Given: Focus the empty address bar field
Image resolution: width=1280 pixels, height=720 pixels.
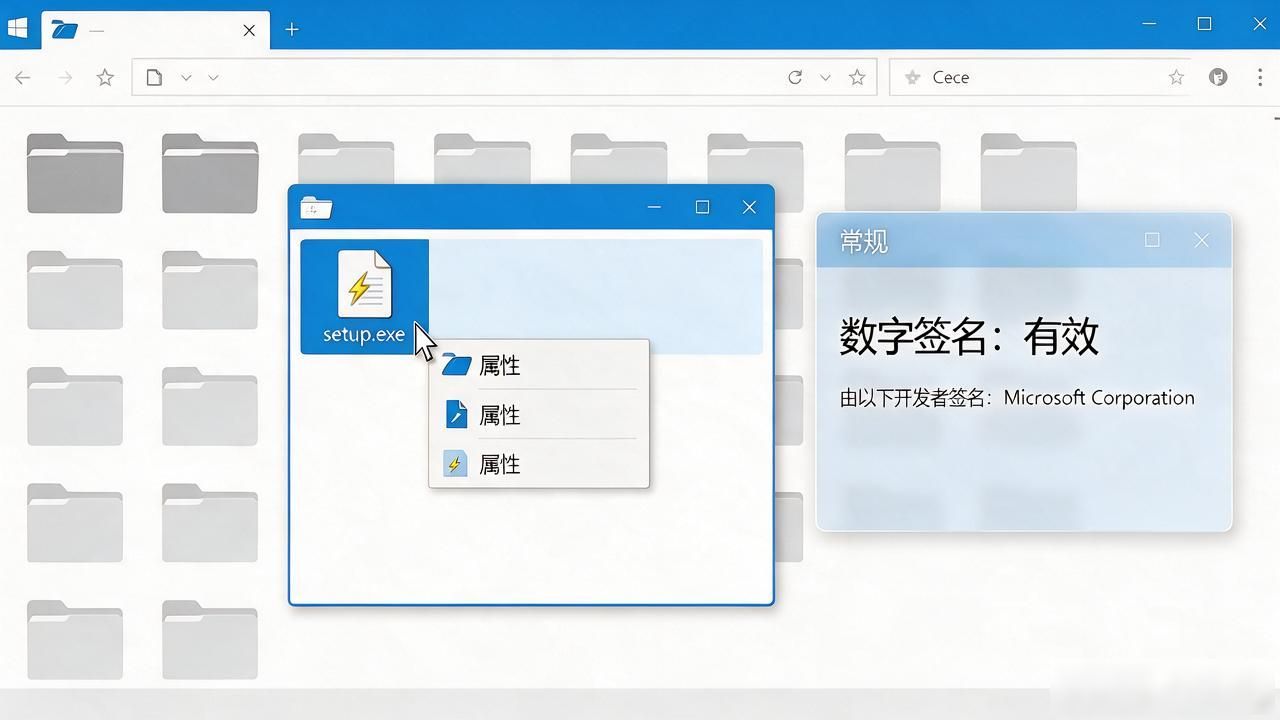Looking at the screenshot, I should [x=504, y=77].
